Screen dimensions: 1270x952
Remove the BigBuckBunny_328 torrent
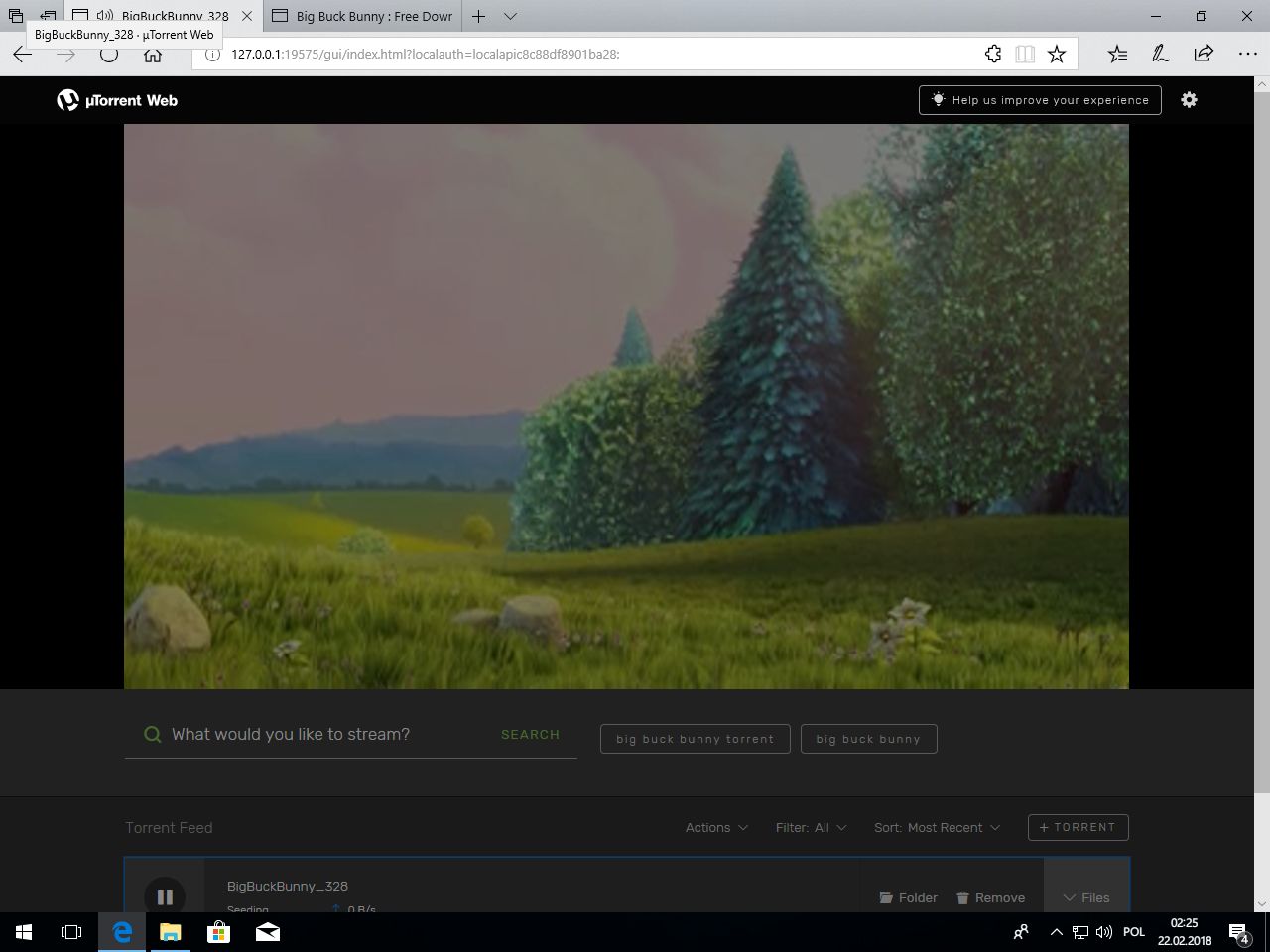pos(990,897)
